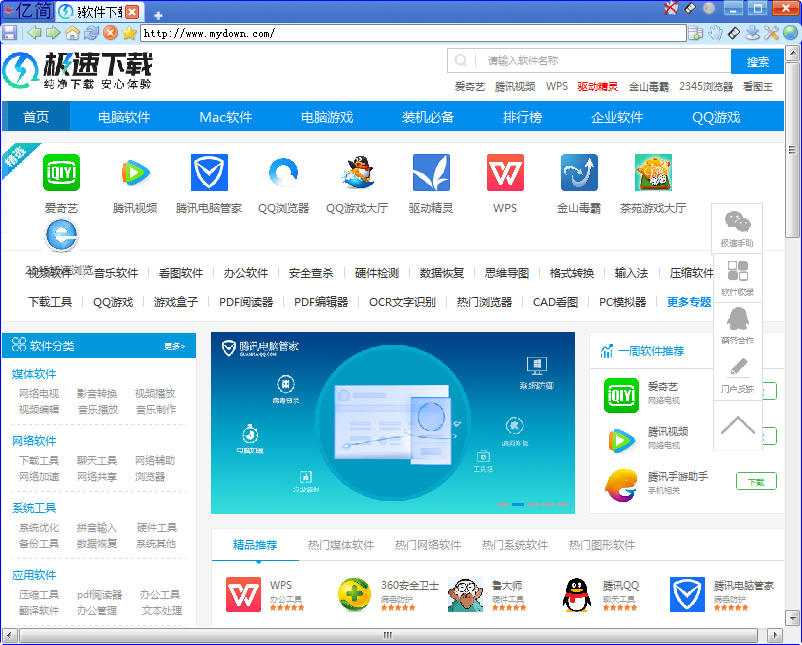Select the active blue carousel indicator dash

[518, 504]
